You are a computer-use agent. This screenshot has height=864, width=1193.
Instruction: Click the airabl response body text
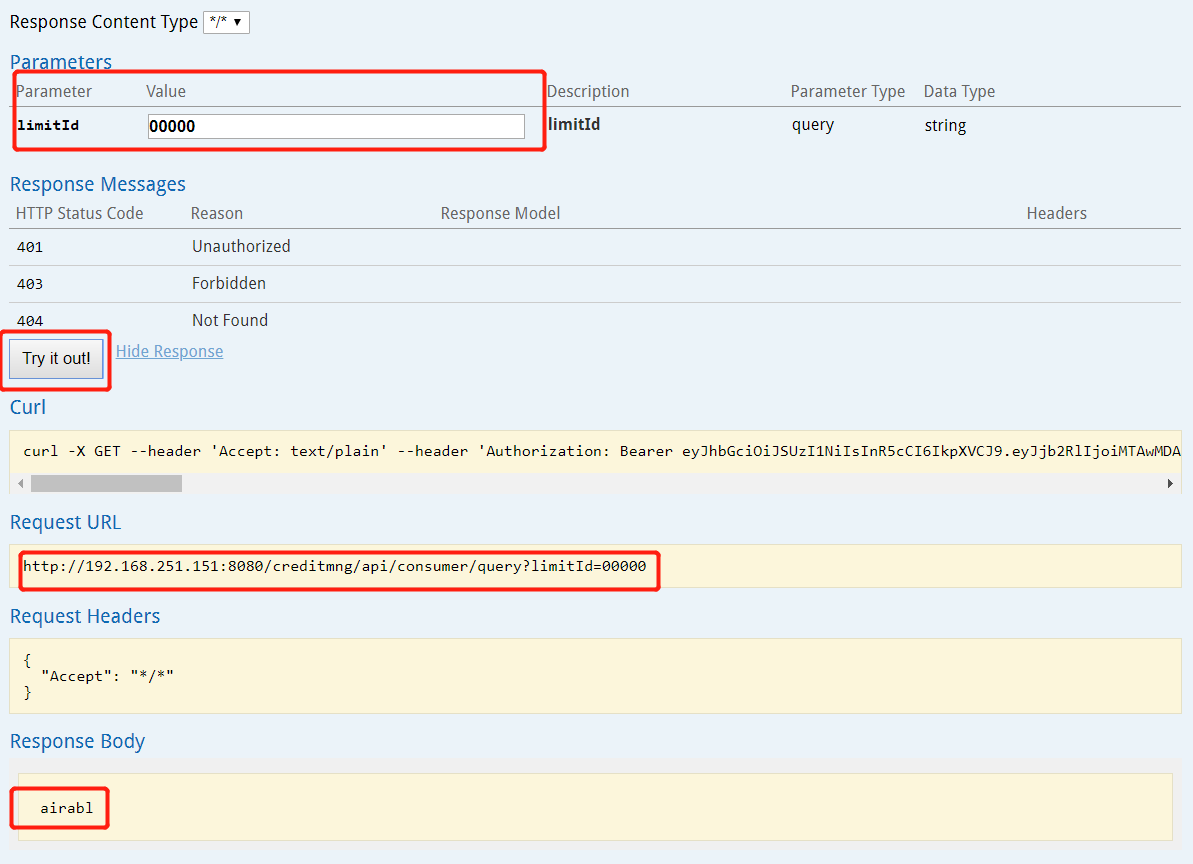pos(66,808)
